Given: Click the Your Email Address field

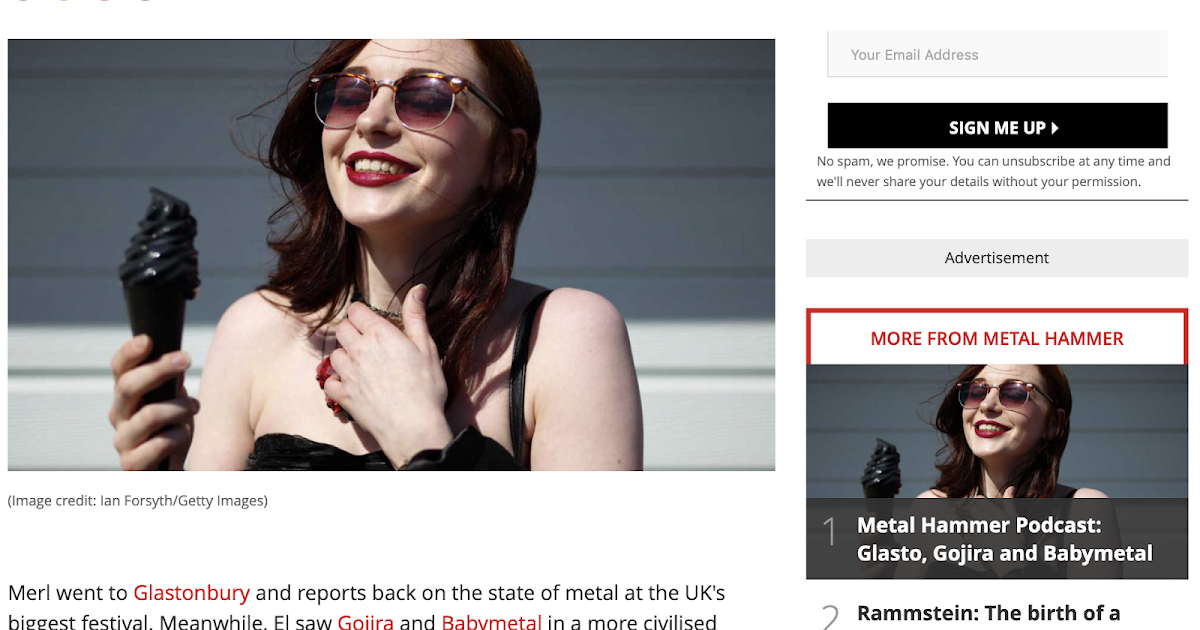Looking at the screenshot, I should tap(997, 54).
